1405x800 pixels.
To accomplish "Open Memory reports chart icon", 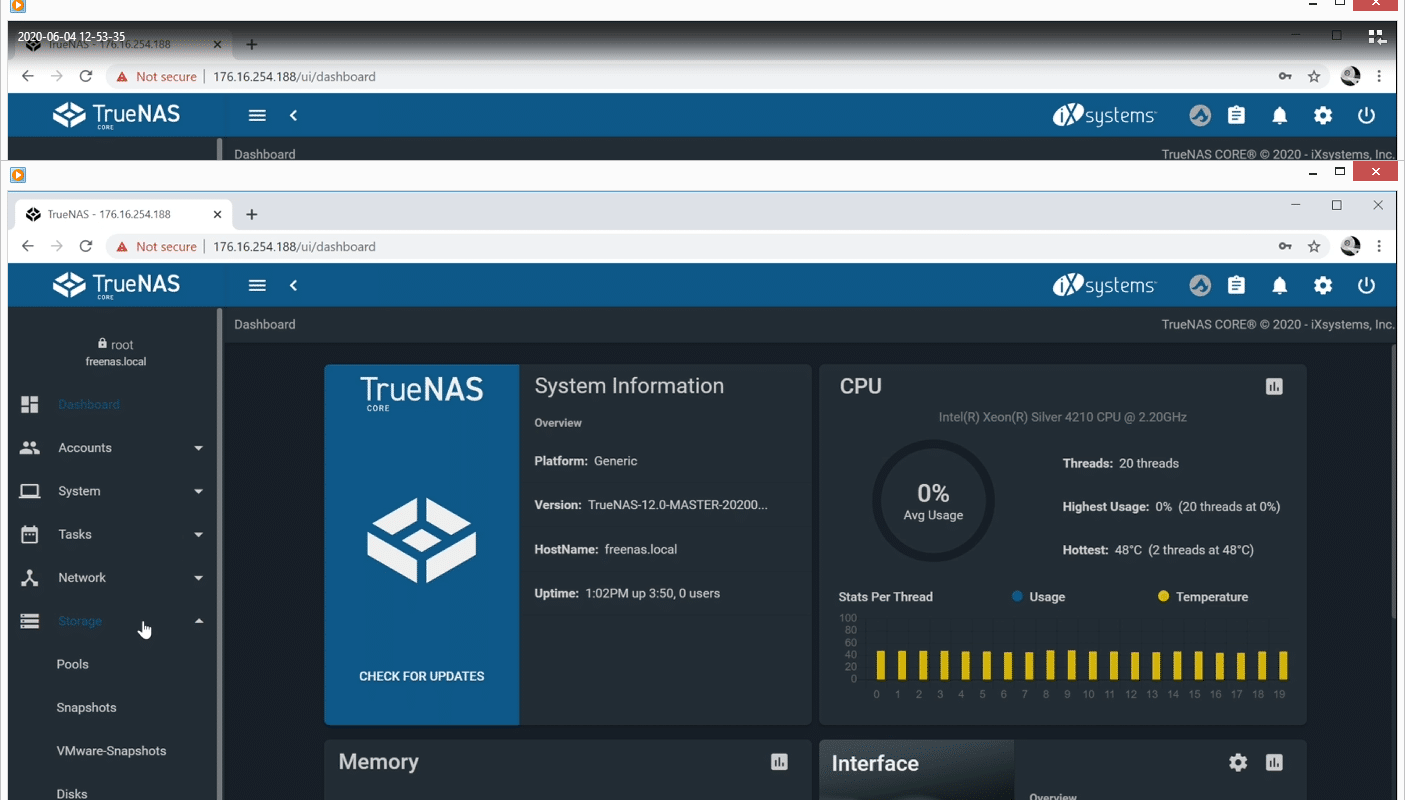I will pos(779,762).
